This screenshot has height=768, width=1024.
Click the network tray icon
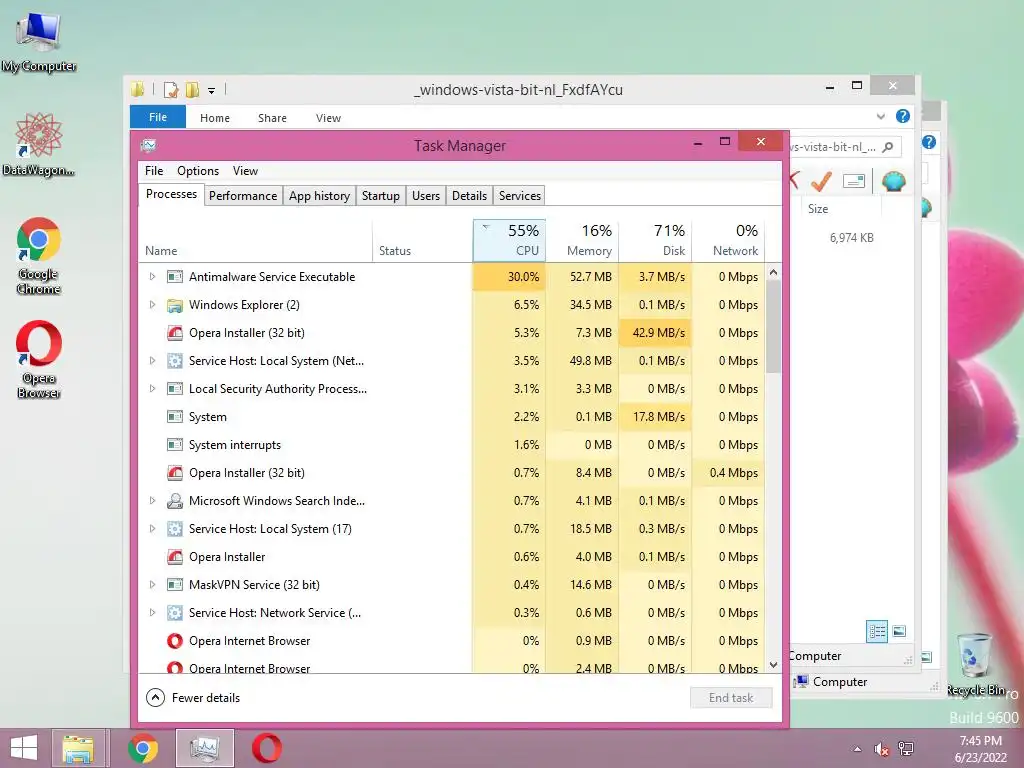(x=906, y=748)
